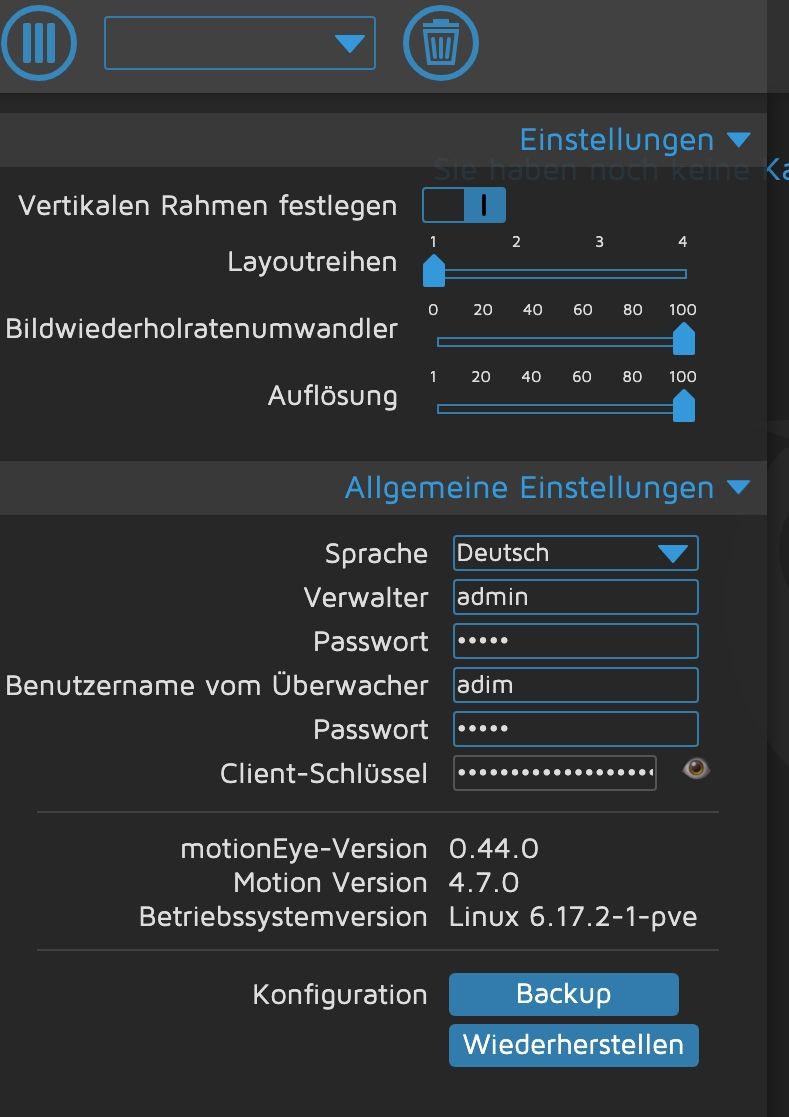Set Layoutreihen slider to mark 3
Image resolution: width=789 pixels, height=1117 pixels.
[x=600, y=274]
